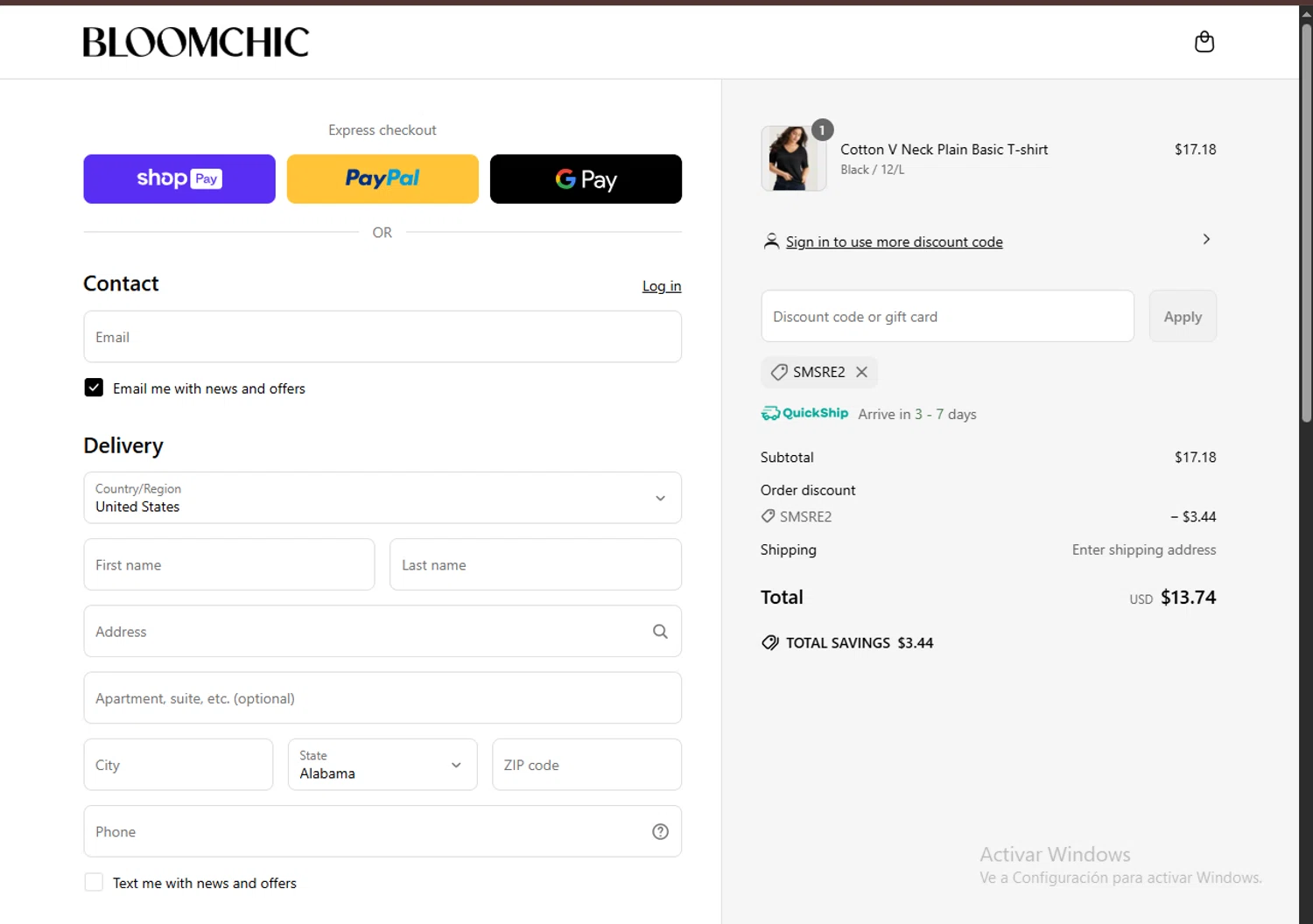Click the Black / 12/L variant text

pyautogui.click(x=872, y=170)
